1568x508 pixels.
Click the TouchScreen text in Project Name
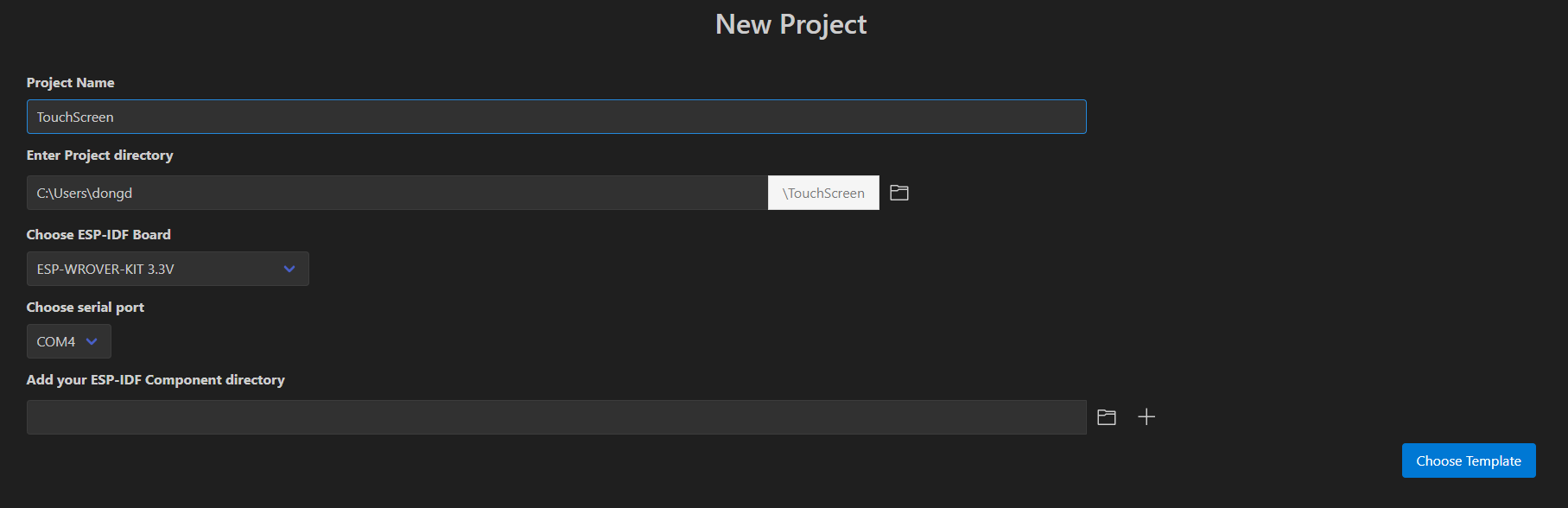click(x=75, y=117)
